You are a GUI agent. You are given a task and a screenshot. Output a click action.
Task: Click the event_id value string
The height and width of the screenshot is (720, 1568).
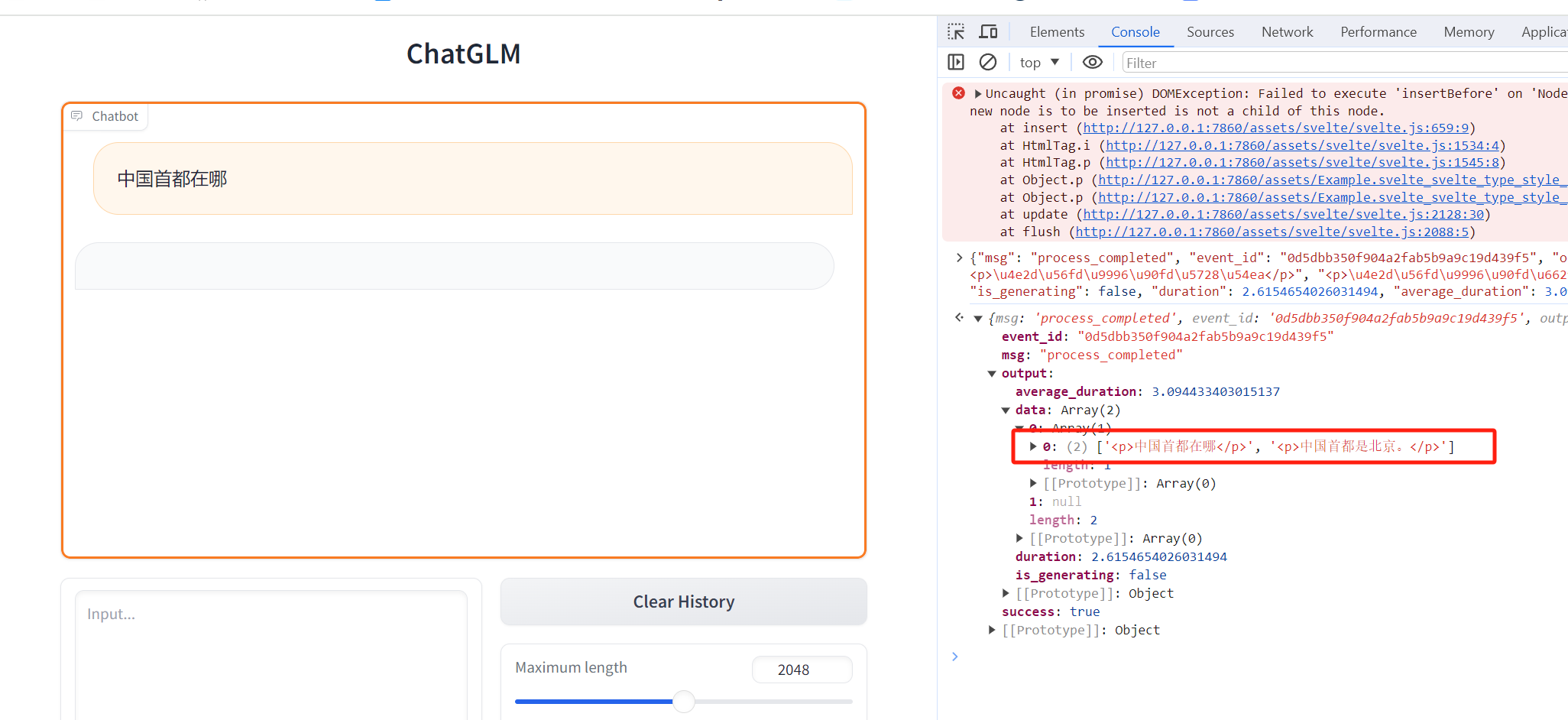tap(1205, 336)
